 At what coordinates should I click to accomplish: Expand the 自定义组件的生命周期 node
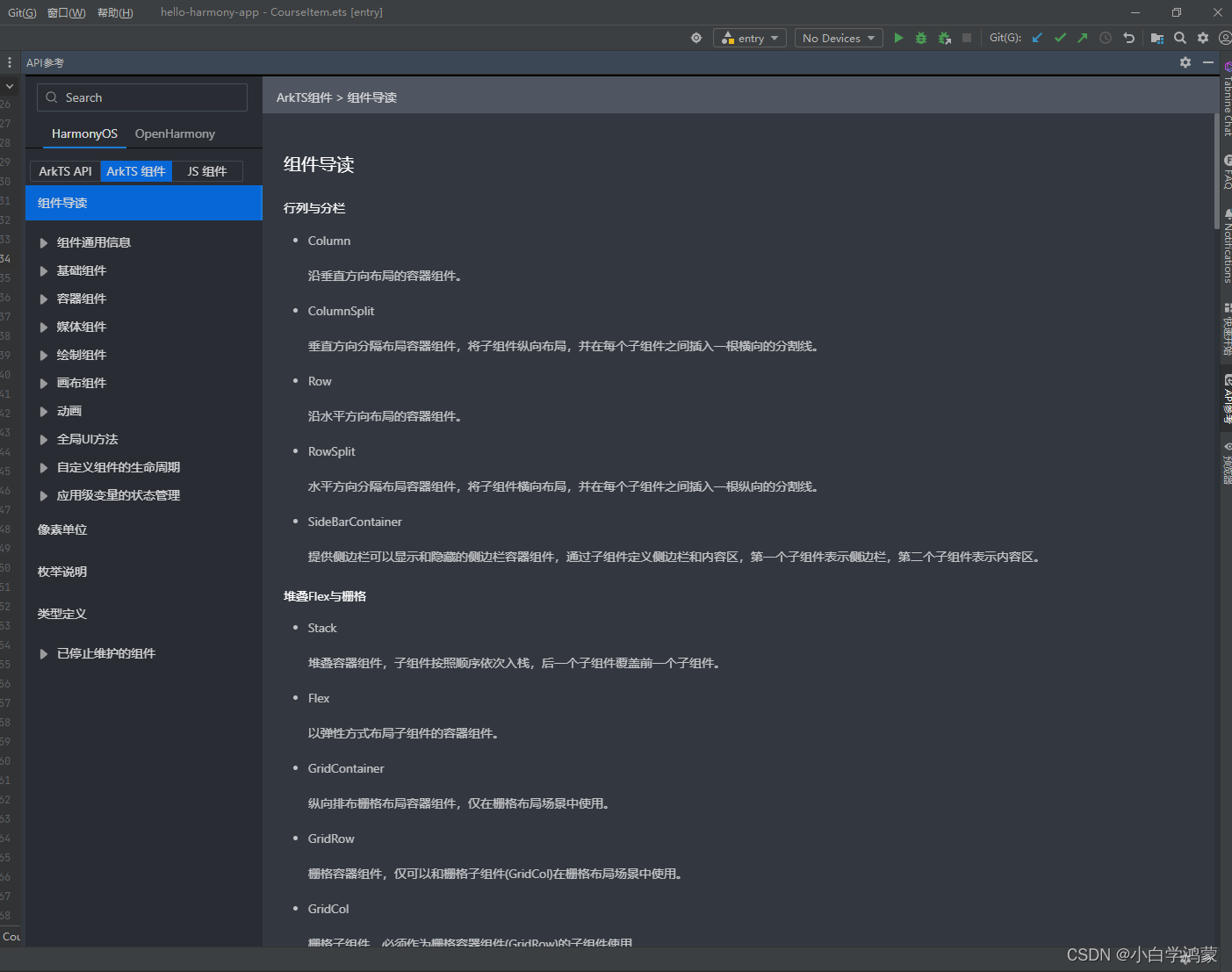click(x=44, y=468)
